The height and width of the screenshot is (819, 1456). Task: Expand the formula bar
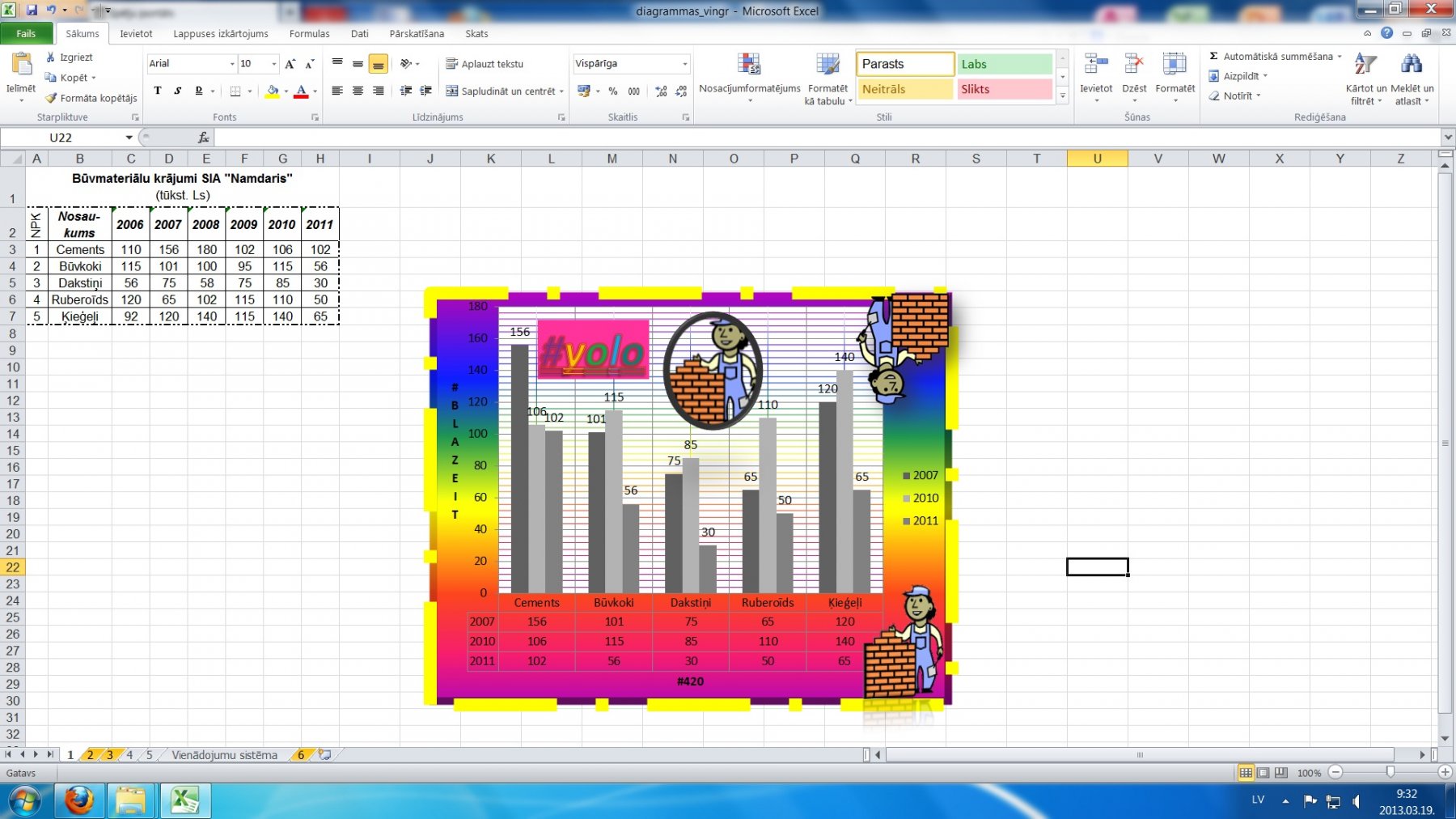1448,138
